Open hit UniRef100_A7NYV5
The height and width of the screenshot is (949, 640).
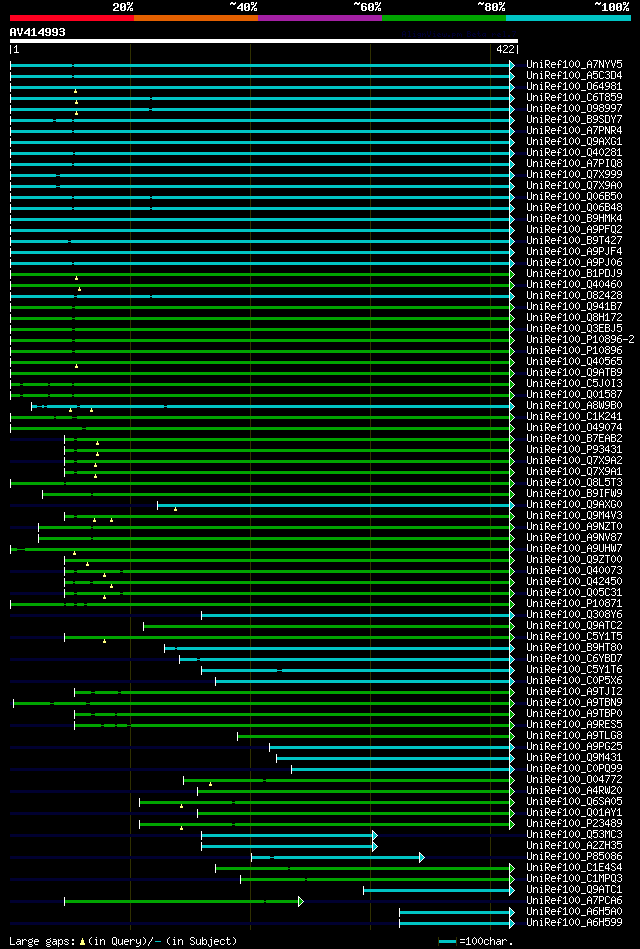575,64
